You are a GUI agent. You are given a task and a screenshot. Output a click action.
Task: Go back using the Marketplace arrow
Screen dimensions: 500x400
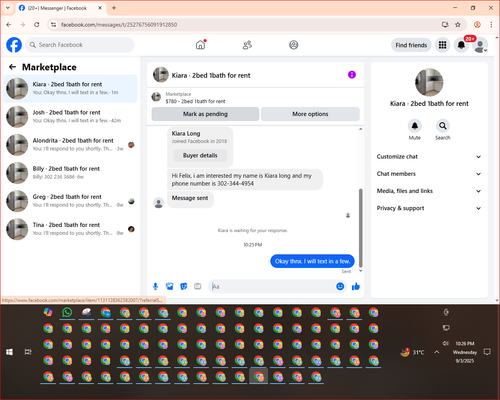coord(12,67)
